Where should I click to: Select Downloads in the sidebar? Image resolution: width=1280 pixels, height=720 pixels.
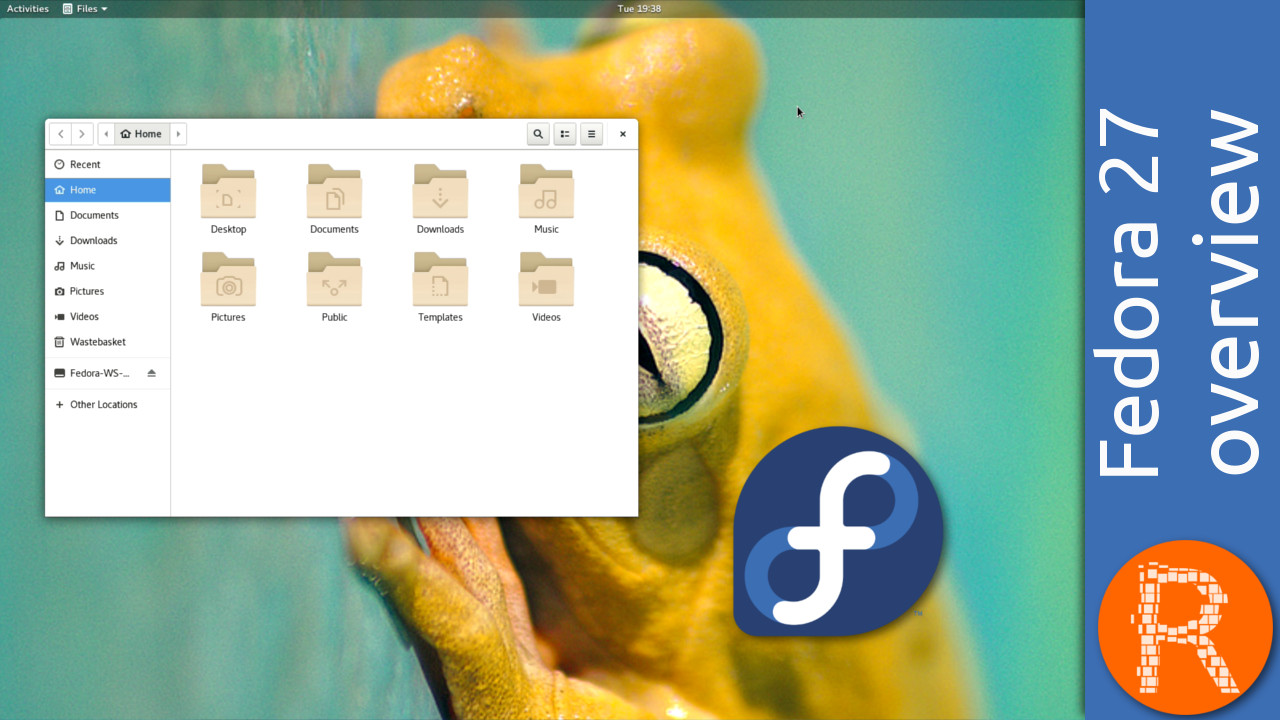pyautogui.click(x=108, y=240)
